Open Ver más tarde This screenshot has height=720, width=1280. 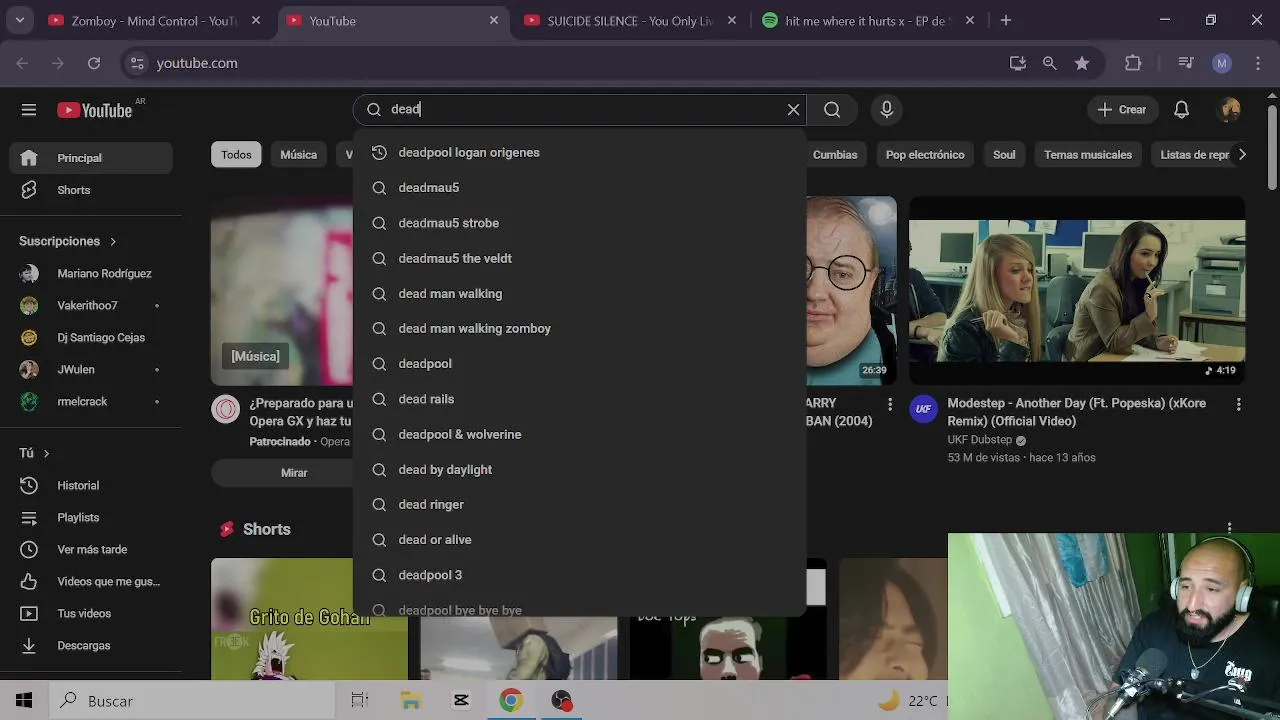(91, 549)
